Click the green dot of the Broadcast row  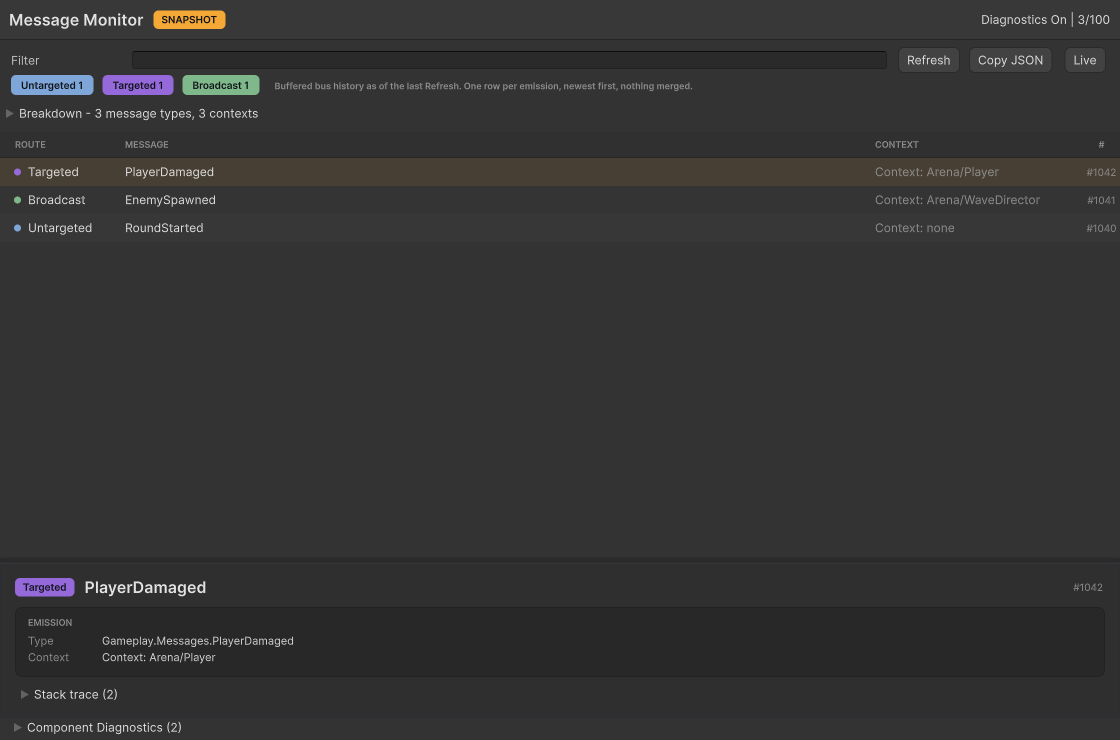tap(18, 200)
